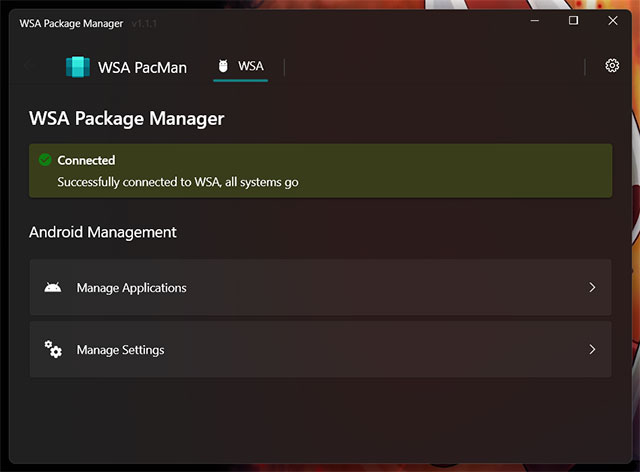
Task: Click the gears icon beside Manage Settings
Action: tap(53, 350)
